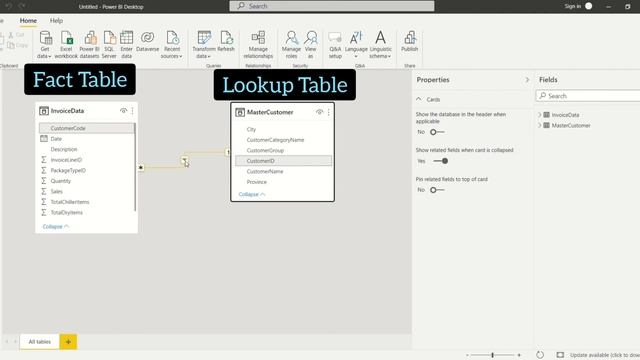Collapse the InvoiceData table card

tap(56, 227)
